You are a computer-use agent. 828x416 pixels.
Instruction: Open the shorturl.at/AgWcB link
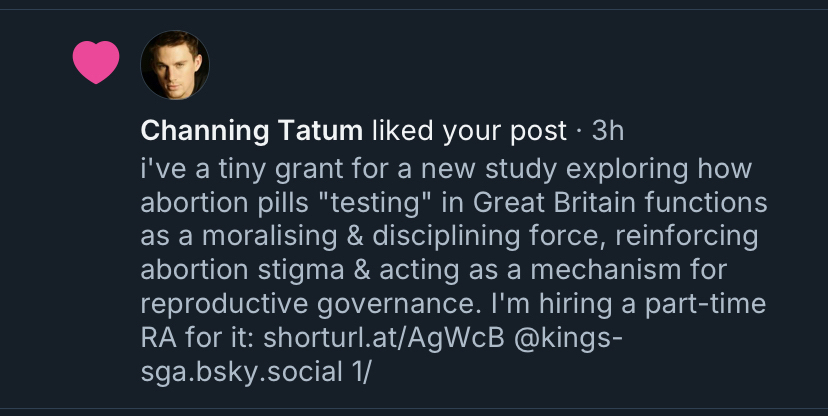(385, 338)
